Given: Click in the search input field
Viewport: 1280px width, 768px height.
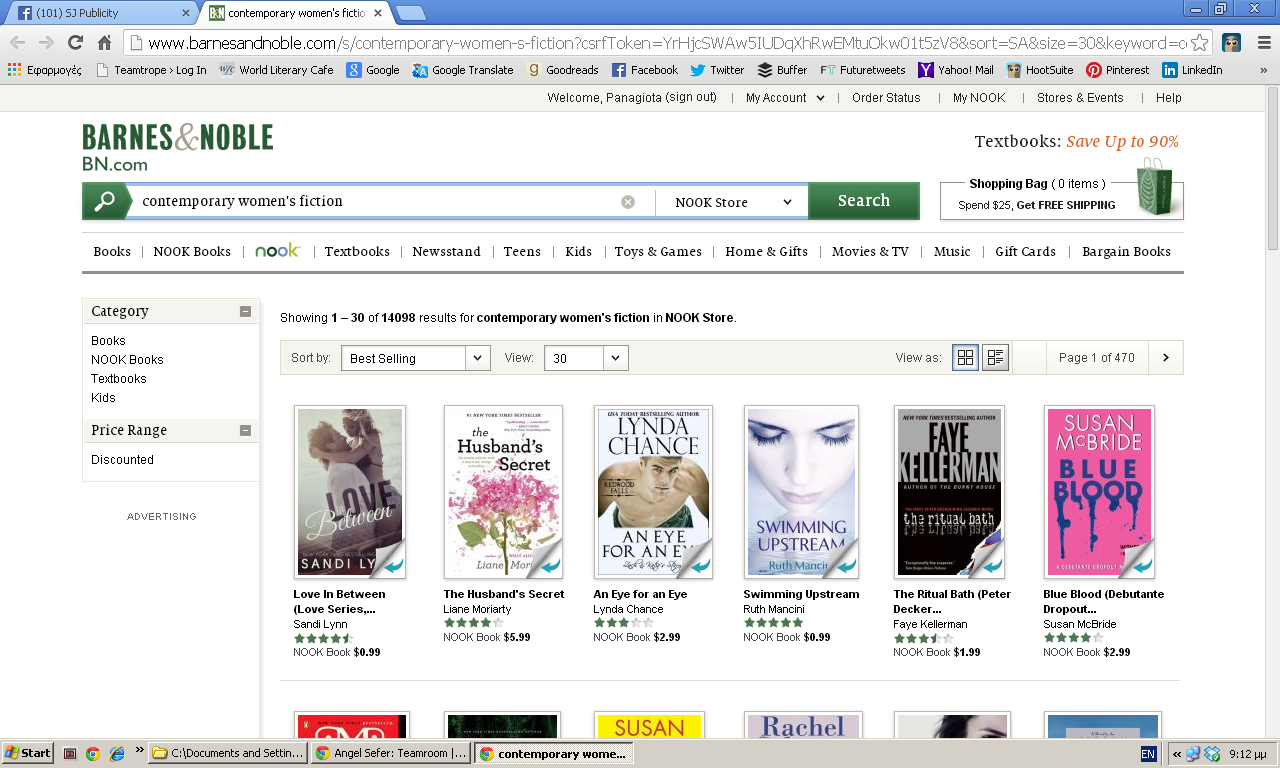Looking at the screenshot, I should (380, 201).
